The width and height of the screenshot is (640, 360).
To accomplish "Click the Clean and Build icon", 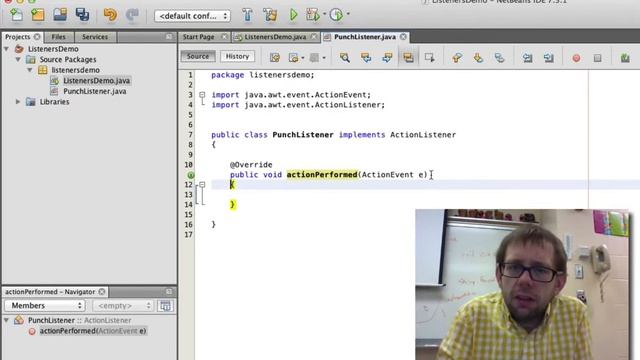I will [270, 15].
